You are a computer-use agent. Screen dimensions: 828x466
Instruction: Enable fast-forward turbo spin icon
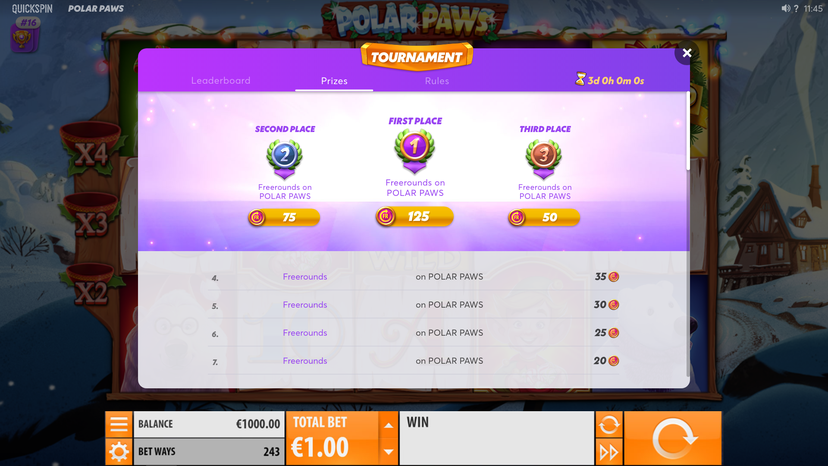click(609, 452)
